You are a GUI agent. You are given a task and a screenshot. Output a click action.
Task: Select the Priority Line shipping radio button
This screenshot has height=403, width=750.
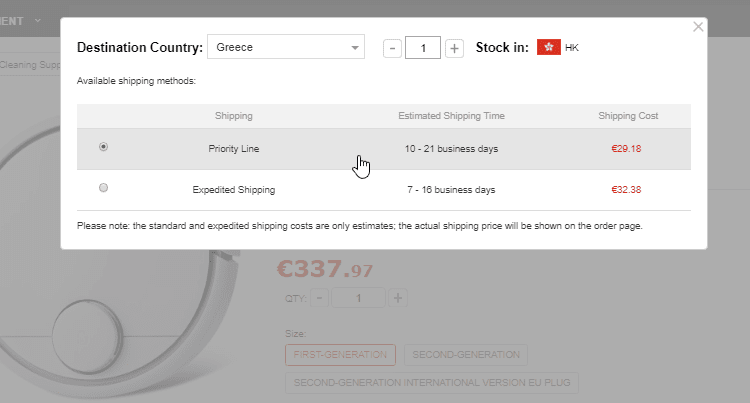pos(104,147)
